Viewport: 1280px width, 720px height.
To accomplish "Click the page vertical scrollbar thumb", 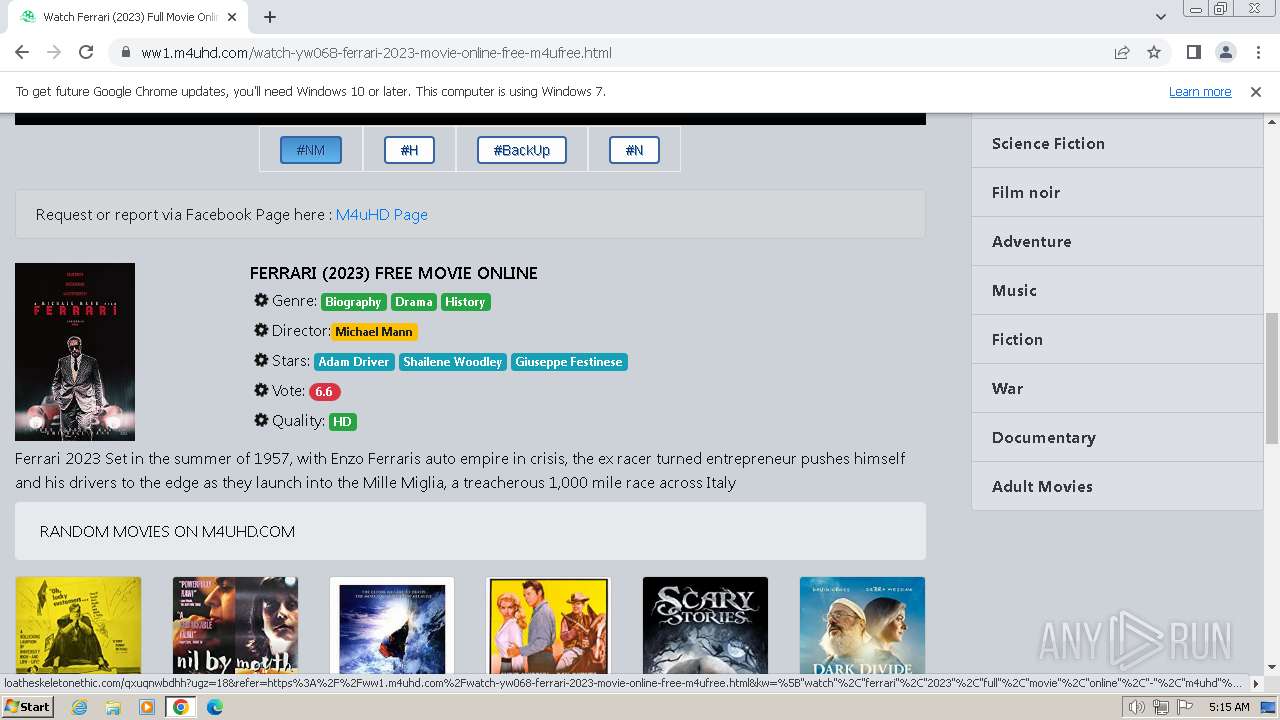I will click(1272, 378).
